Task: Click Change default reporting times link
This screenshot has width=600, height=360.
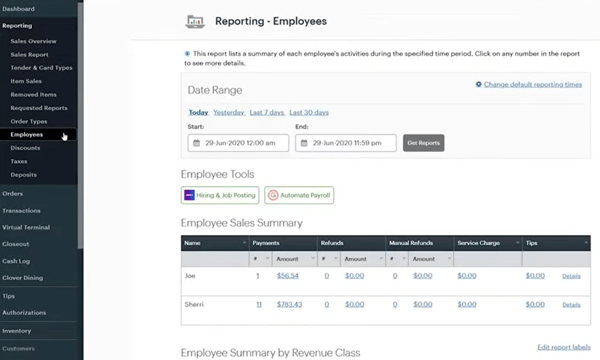Action: [x=533, y=84]
